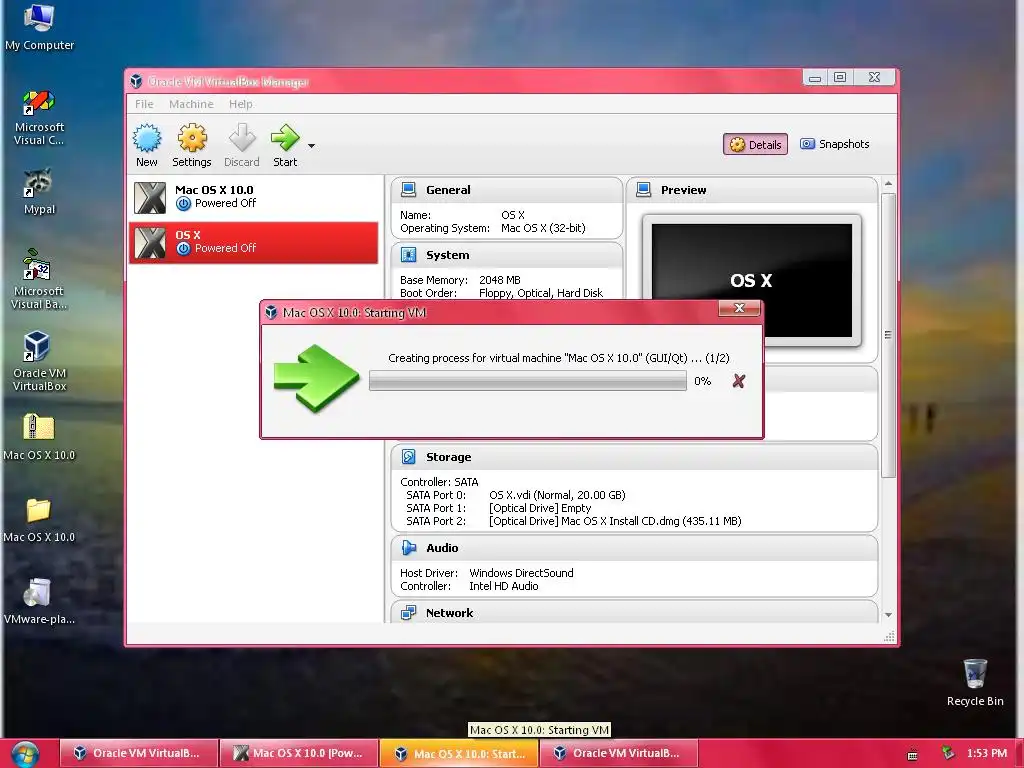Click the General section header icon
Screen dimensions: 1024x768
[409, 189]
